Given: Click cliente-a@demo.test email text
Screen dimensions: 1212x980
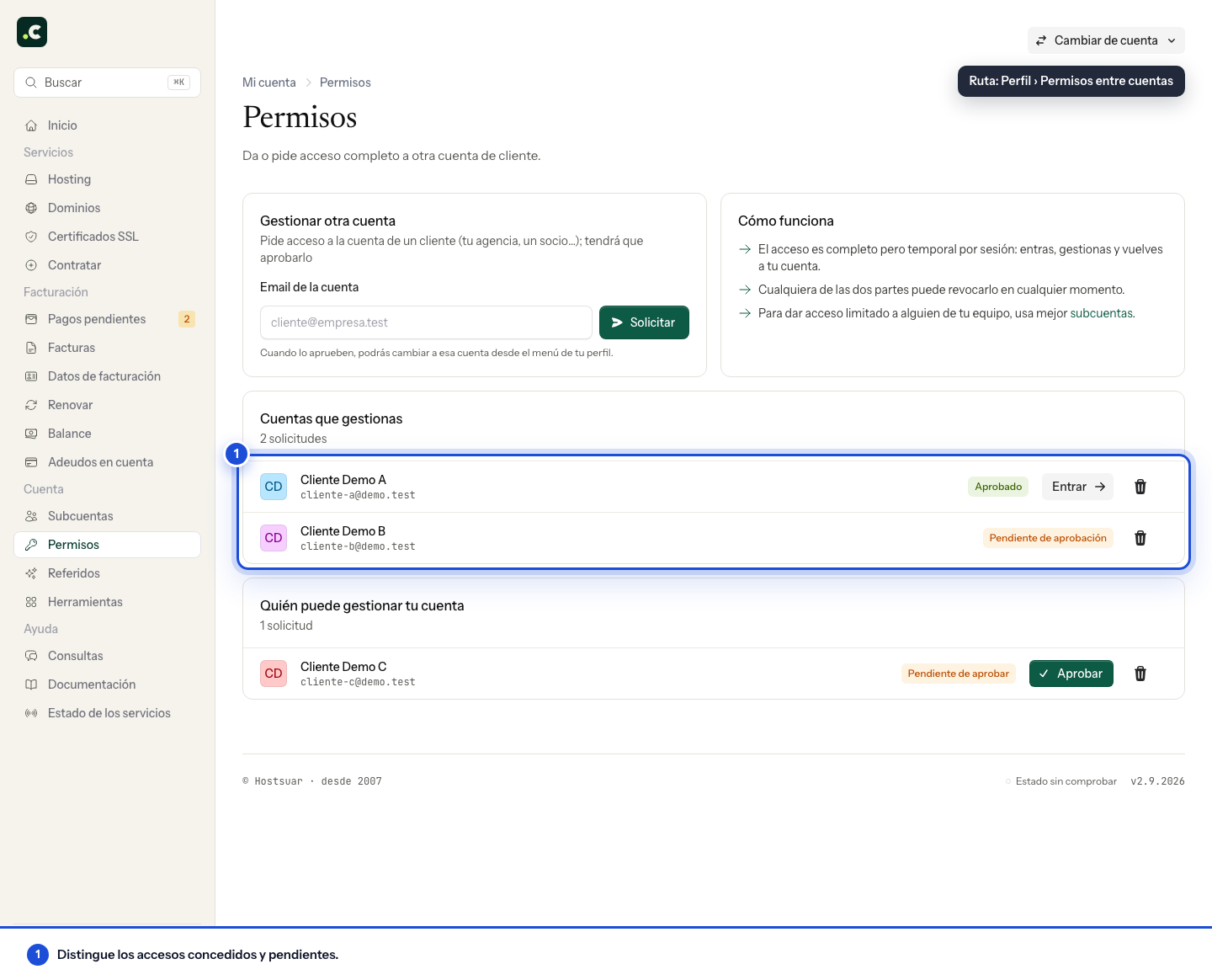Looking at the screenshot, I should tap(358, 495).
